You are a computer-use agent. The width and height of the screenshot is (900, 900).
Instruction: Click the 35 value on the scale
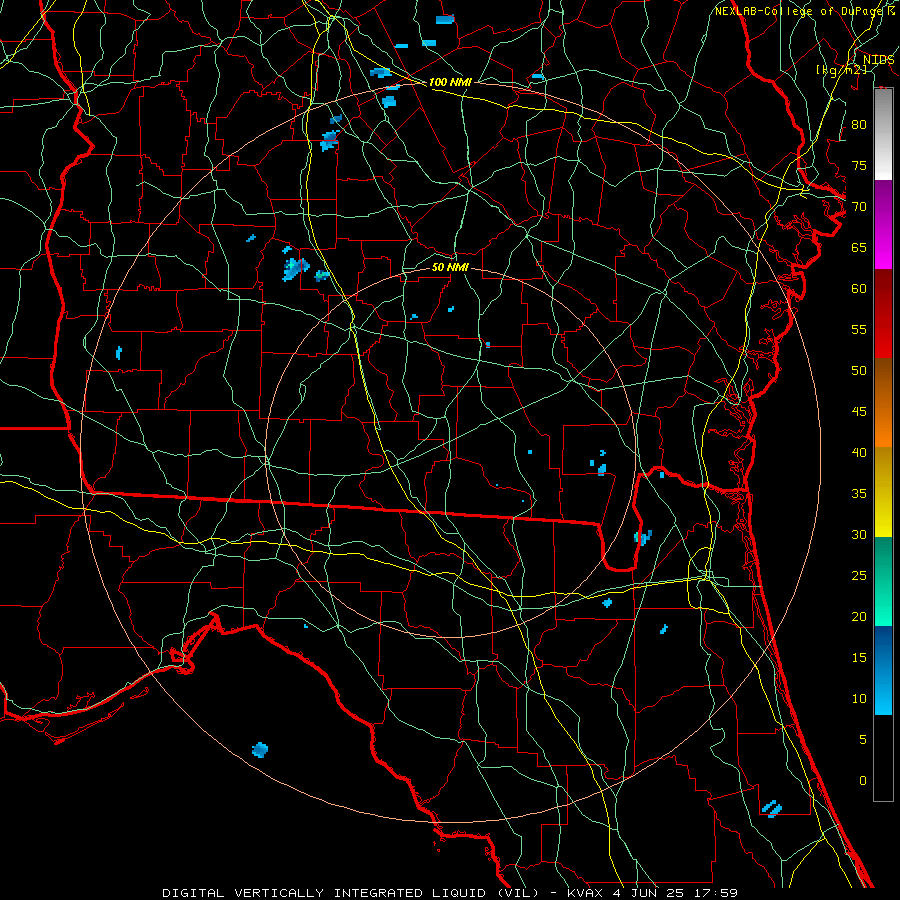coord(859,494)
